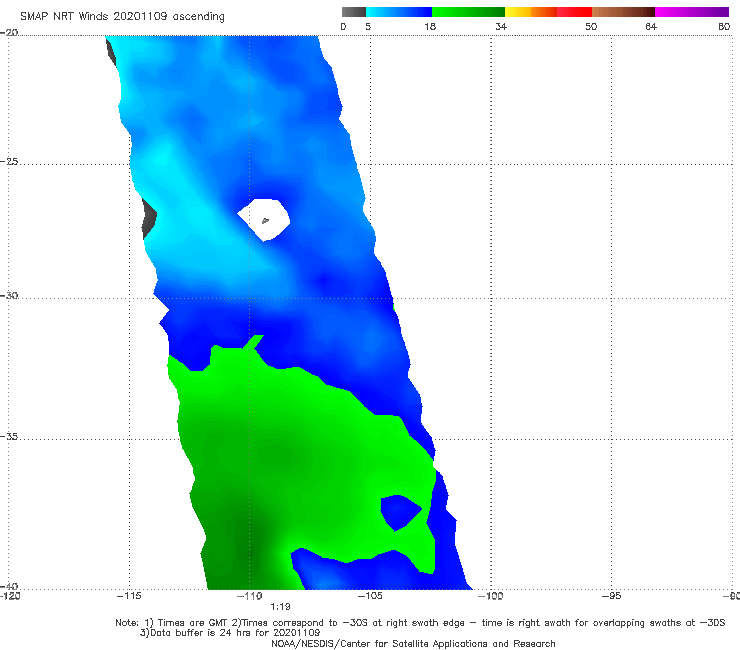Image resolution: width=740 pixels, height=650 pixels.
Task: Click the latitude label '-40' at bottom left
Action: (x=9, y=586)
